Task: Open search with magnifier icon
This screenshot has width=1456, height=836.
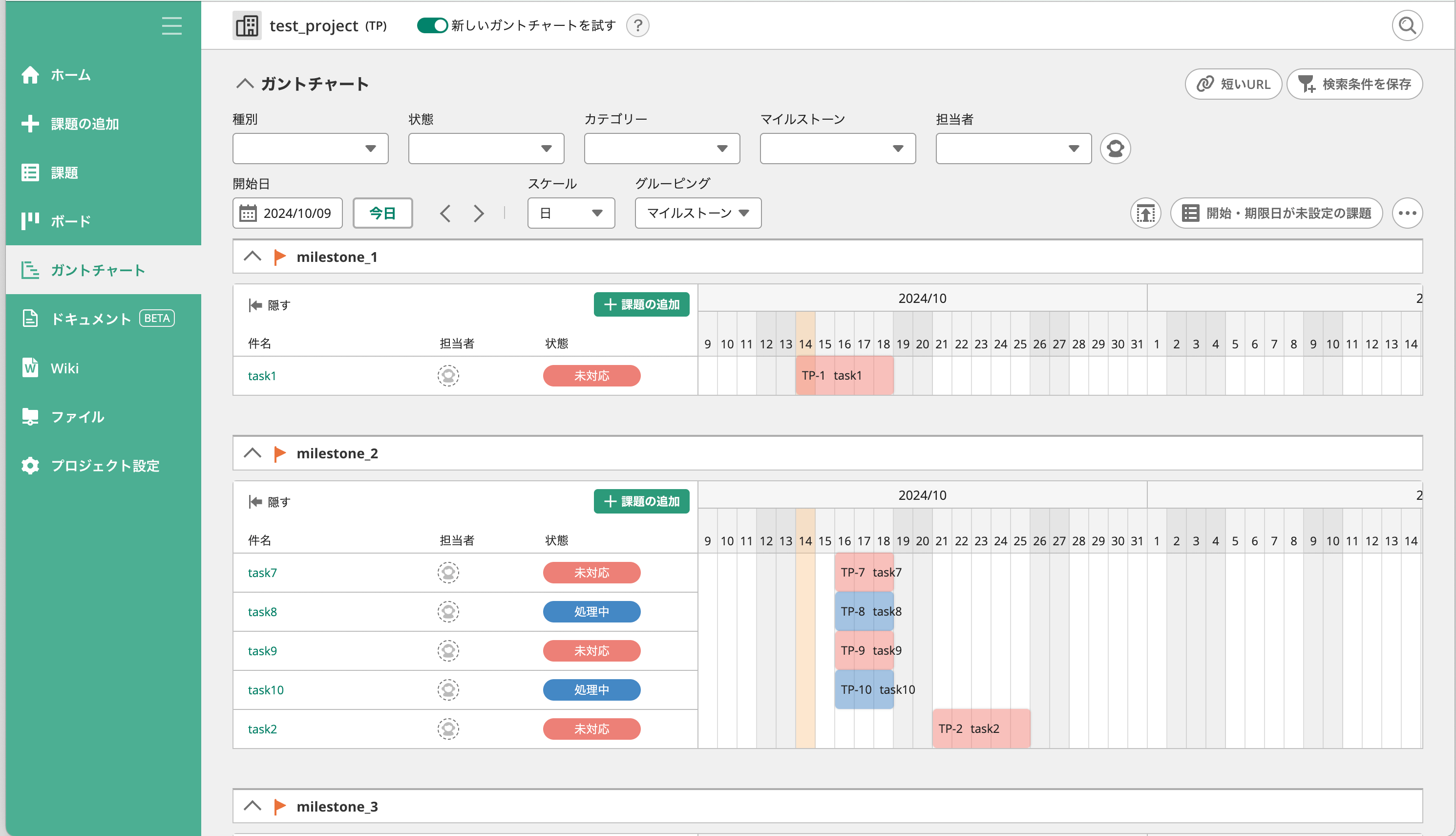Action: tap(1407, 26)
